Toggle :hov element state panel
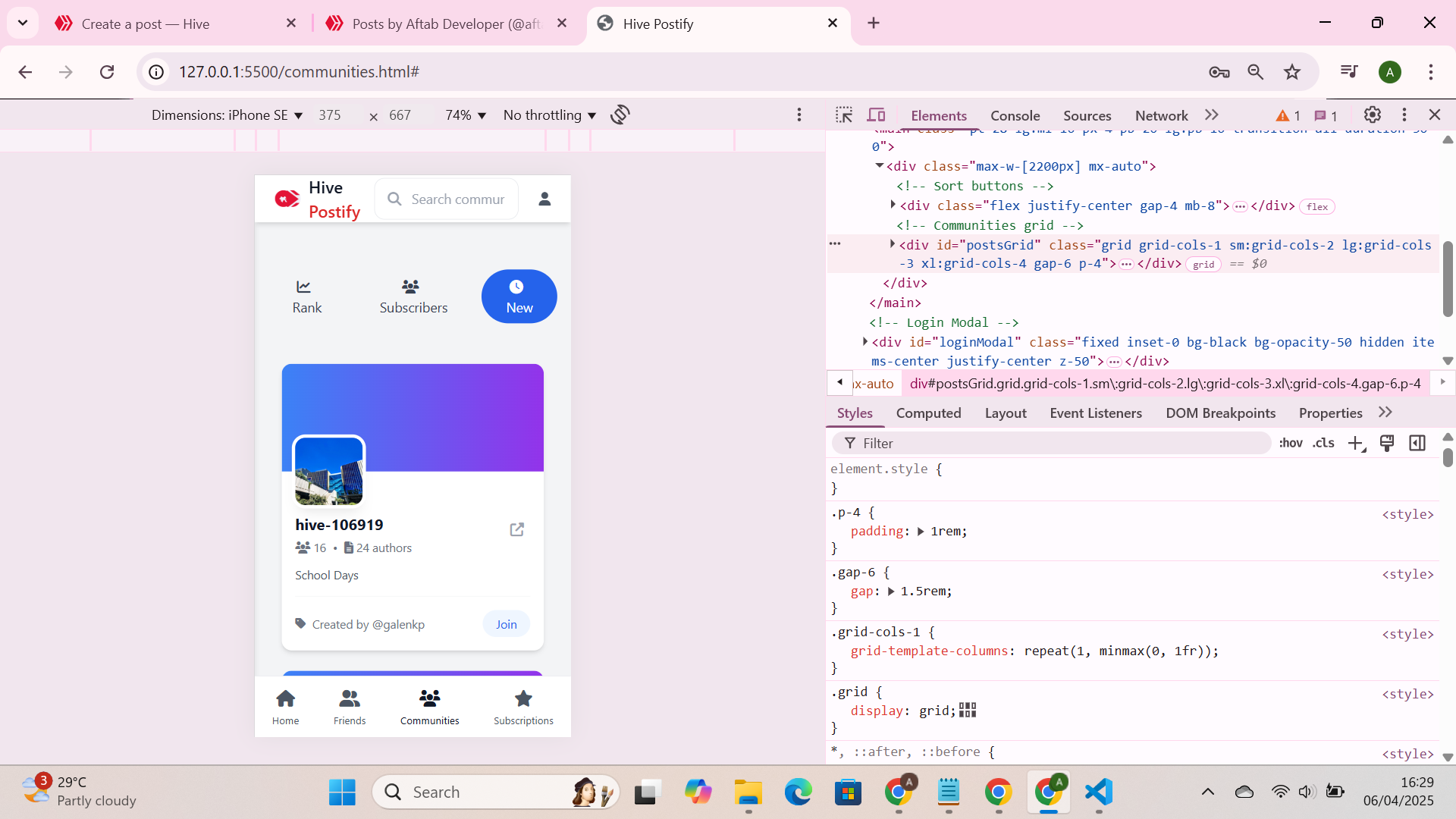Image resolution: width=1456 pixels, height=819 pixels. click(1291, 443)
